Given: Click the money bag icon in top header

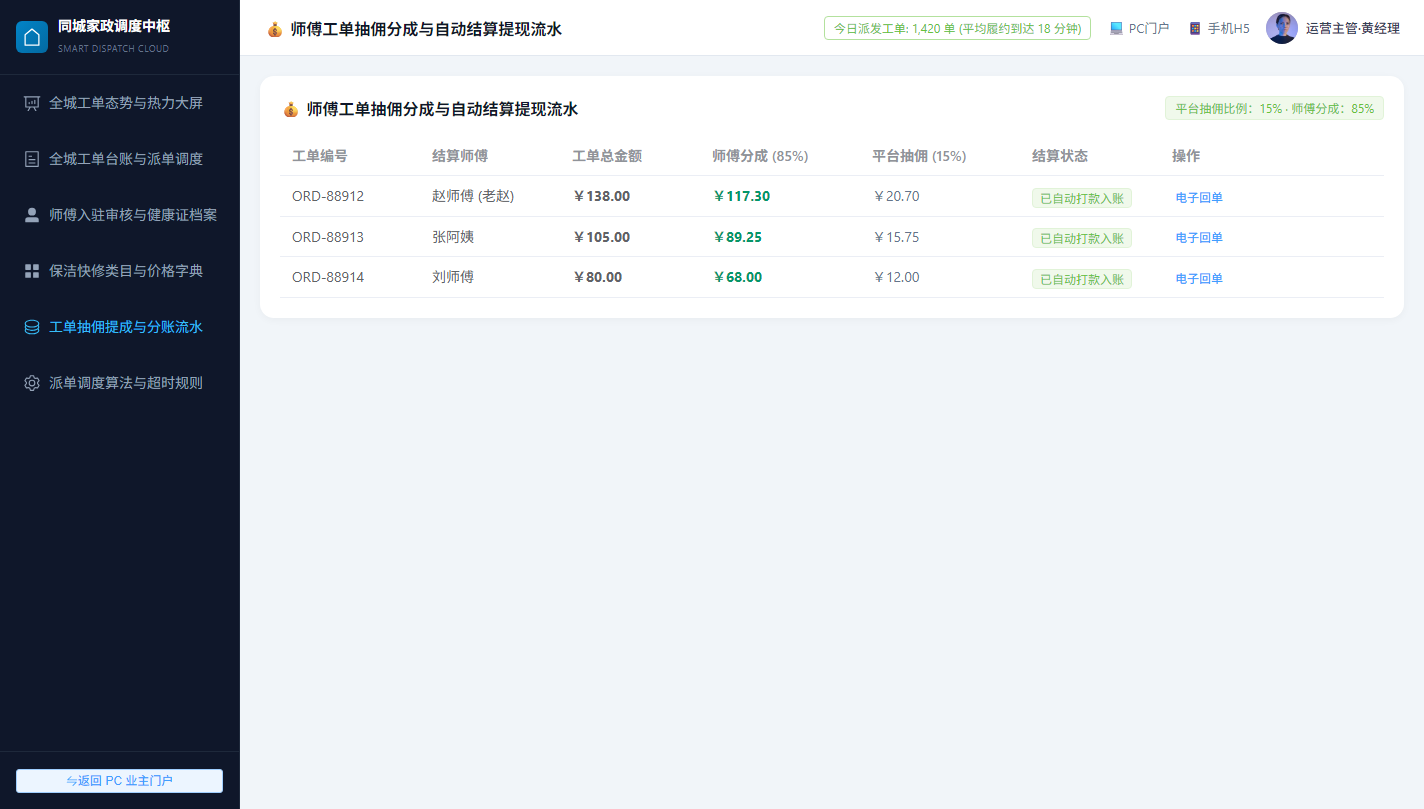Looking at the screenshot, I should 275,30.
